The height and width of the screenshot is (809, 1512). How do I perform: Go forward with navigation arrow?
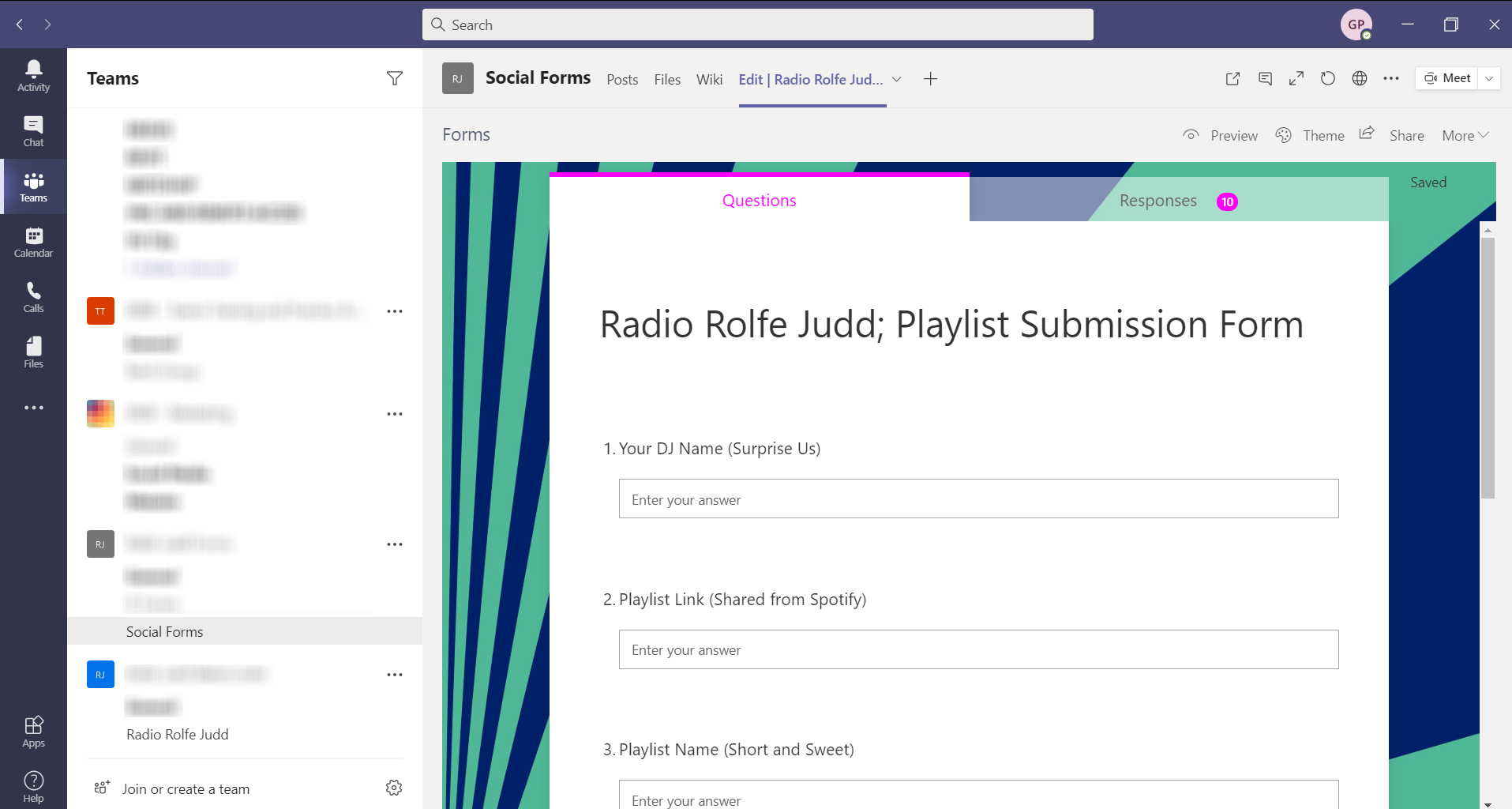click(48, 24)
